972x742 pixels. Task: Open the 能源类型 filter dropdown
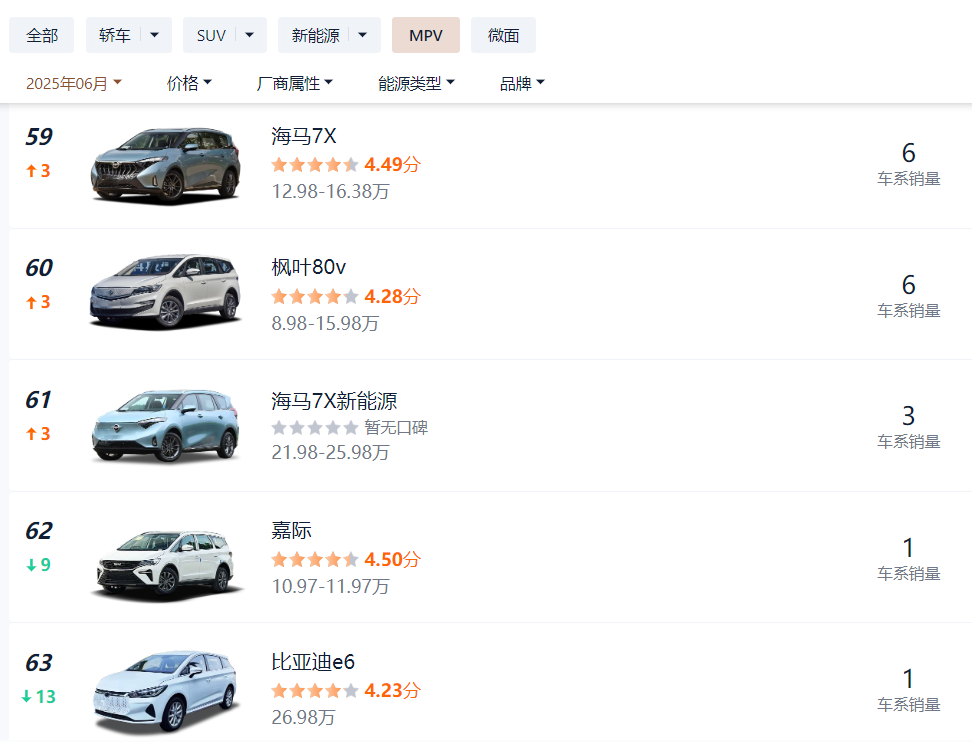pos(416,83)
